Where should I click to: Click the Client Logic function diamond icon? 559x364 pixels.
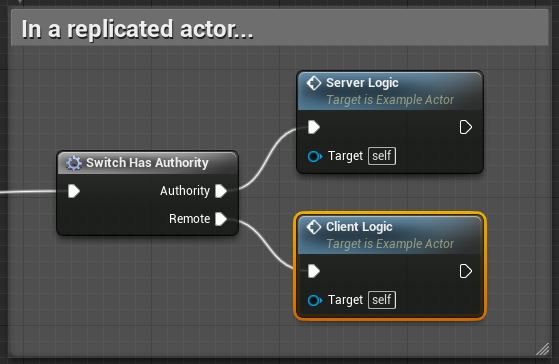314,227
